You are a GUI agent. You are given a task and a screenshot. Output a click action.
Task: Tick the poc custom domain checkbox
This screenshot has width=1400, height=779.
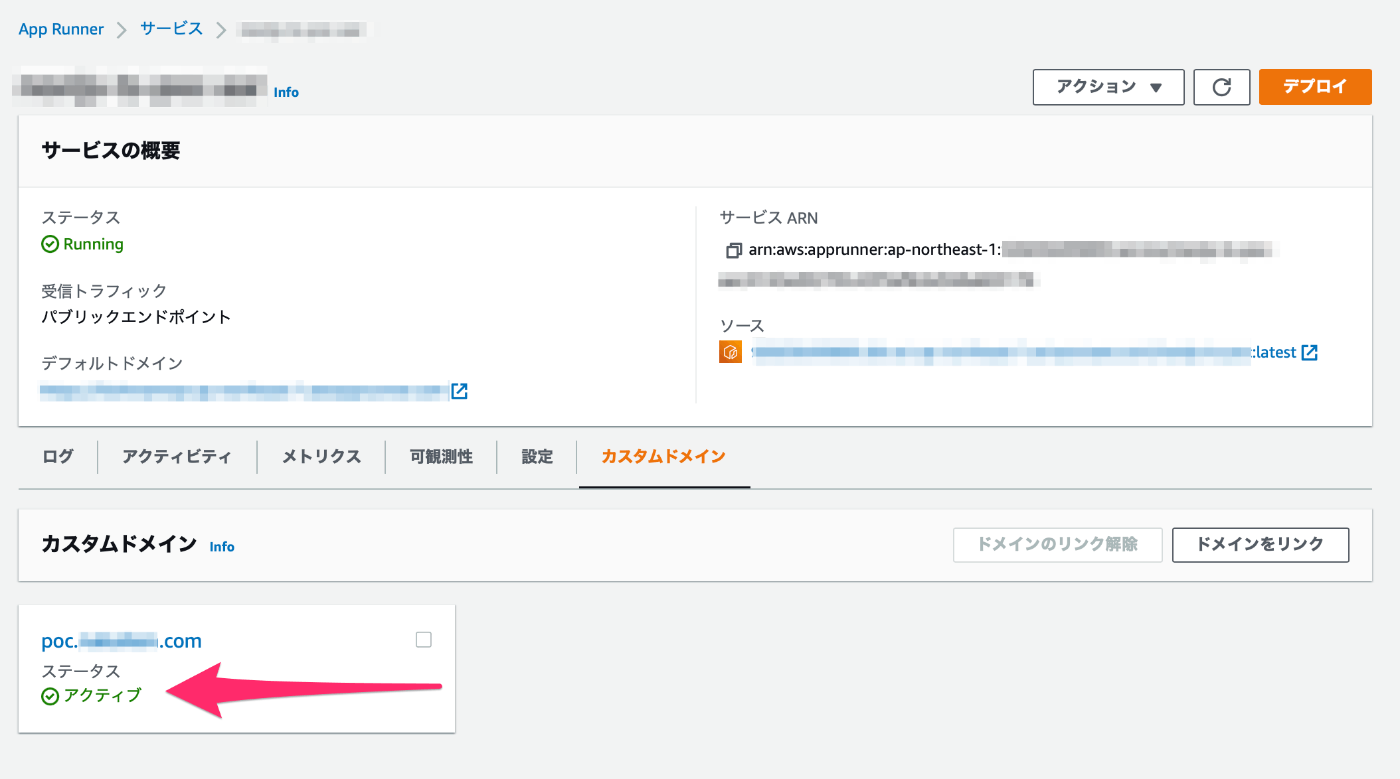click(424, 640)
